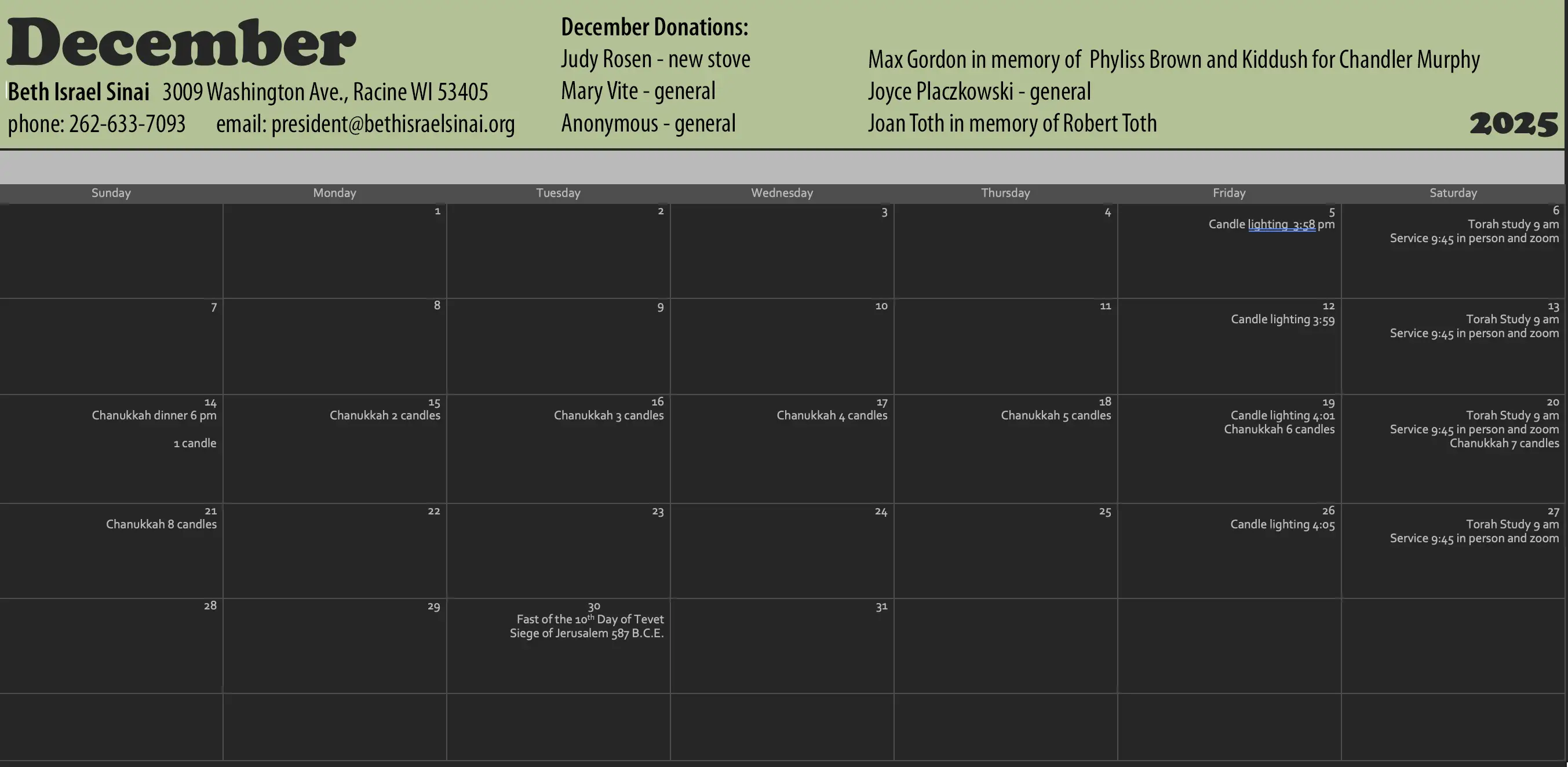1568x767 pixels.
Task: Click the Wednesday column header
Action: pyautogui.click(x=782, y=193)
